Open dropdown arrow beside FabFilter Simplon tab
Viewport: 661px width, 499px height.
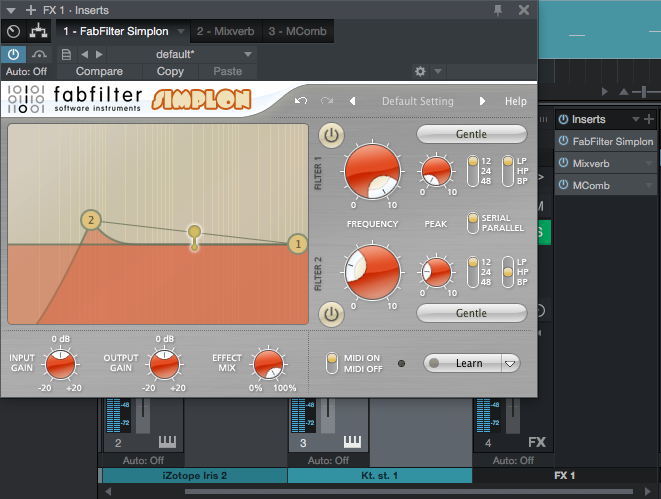pos(181,31)
